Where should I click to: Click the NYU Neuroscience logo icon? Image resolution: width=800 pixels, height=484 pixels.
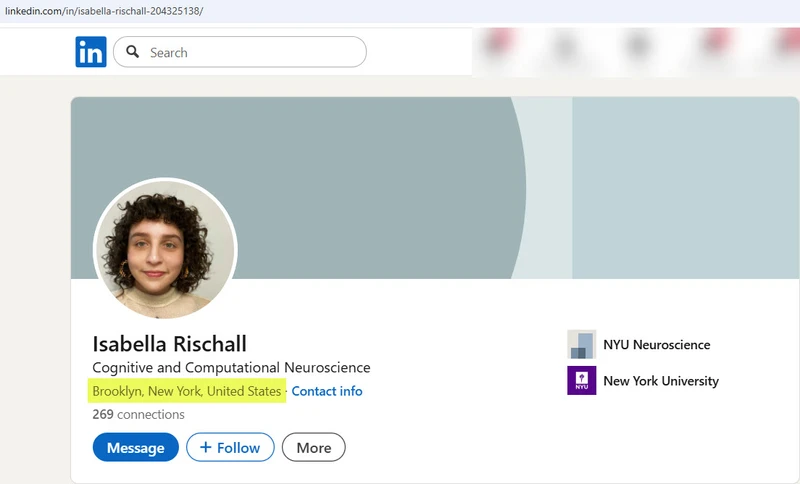point(581,345)
